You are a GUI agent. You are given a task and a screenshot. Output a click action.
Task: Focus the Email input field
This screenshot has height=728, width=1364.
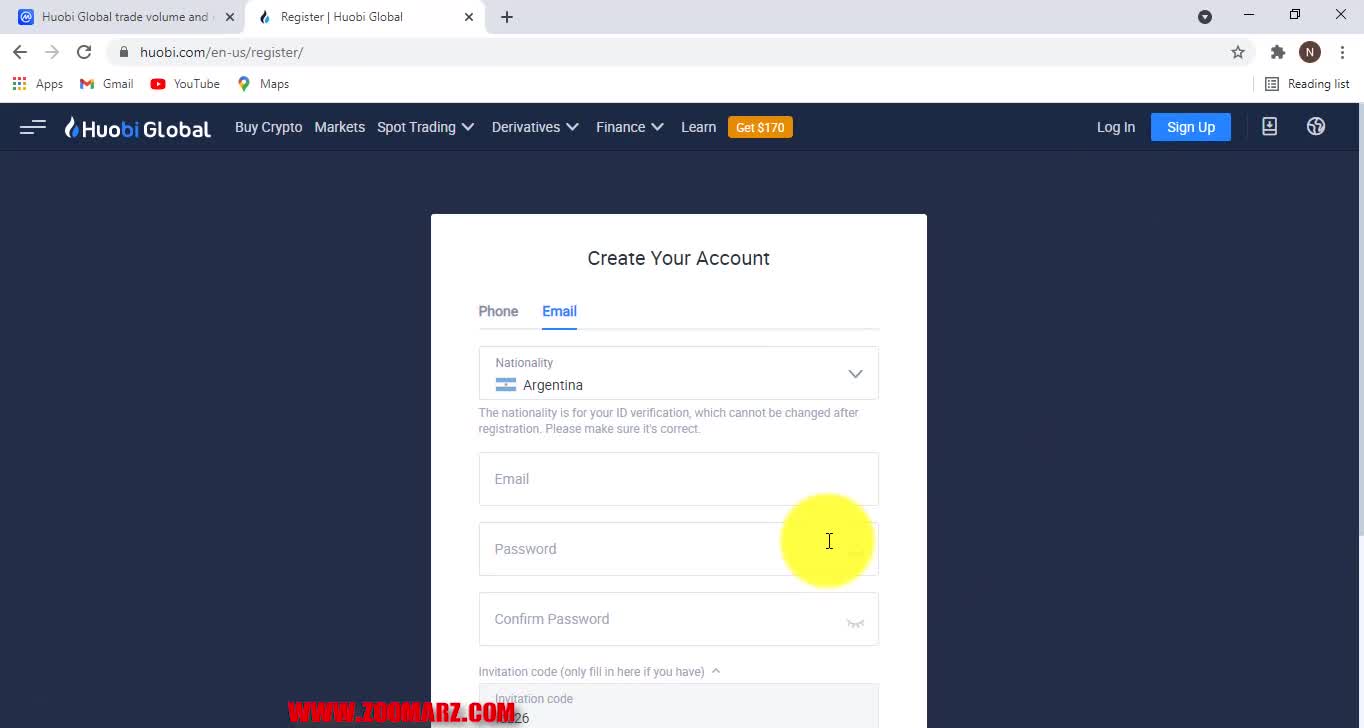(679, 479)
